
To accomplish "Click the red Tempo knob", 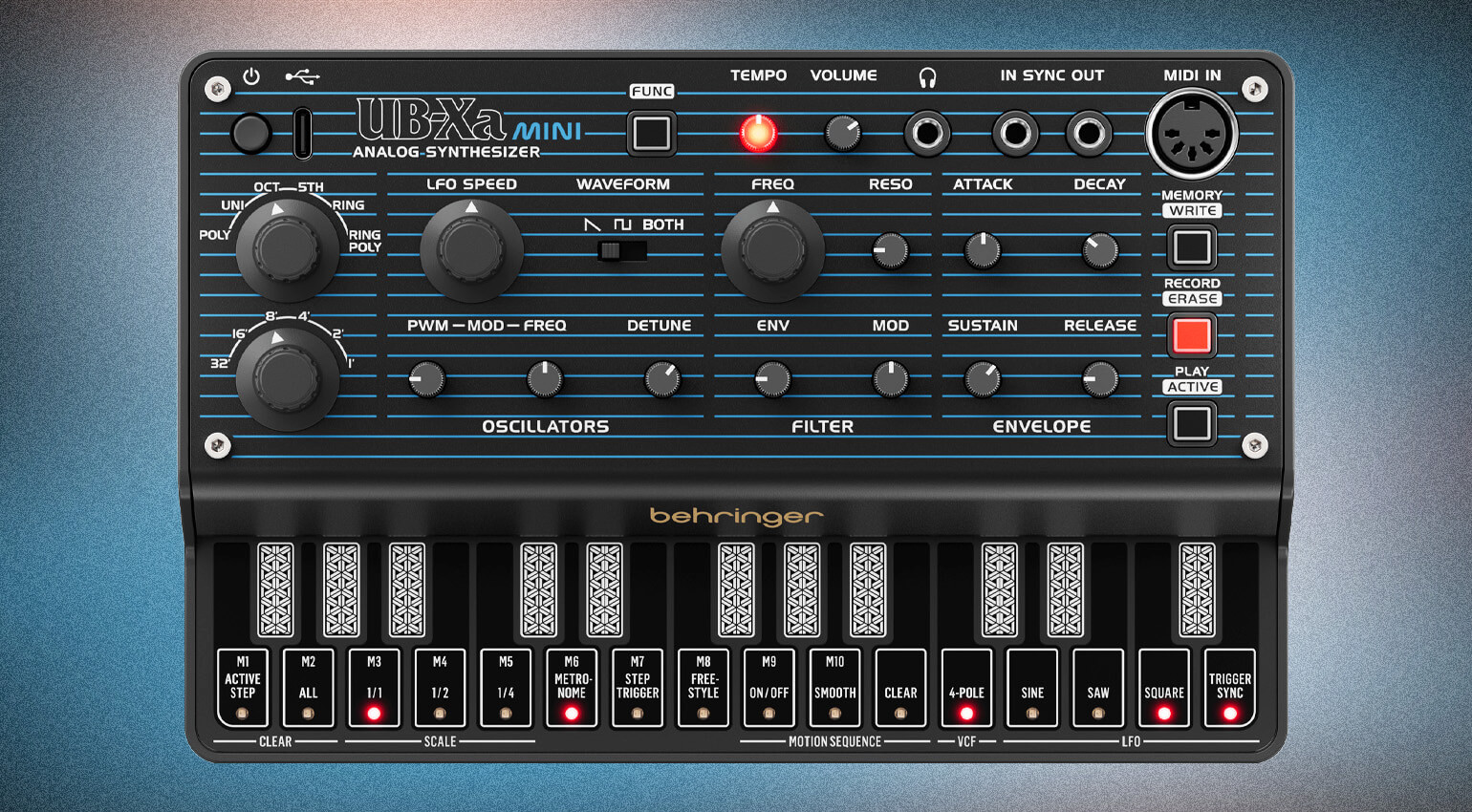I will click(x=758, y=133).
